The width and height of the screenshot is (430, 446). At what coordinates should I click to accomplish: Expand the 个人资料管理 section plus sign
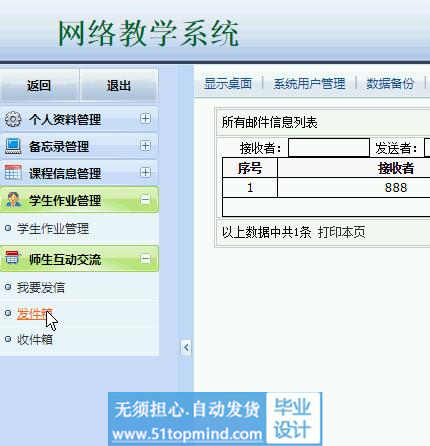coord(145,118)
